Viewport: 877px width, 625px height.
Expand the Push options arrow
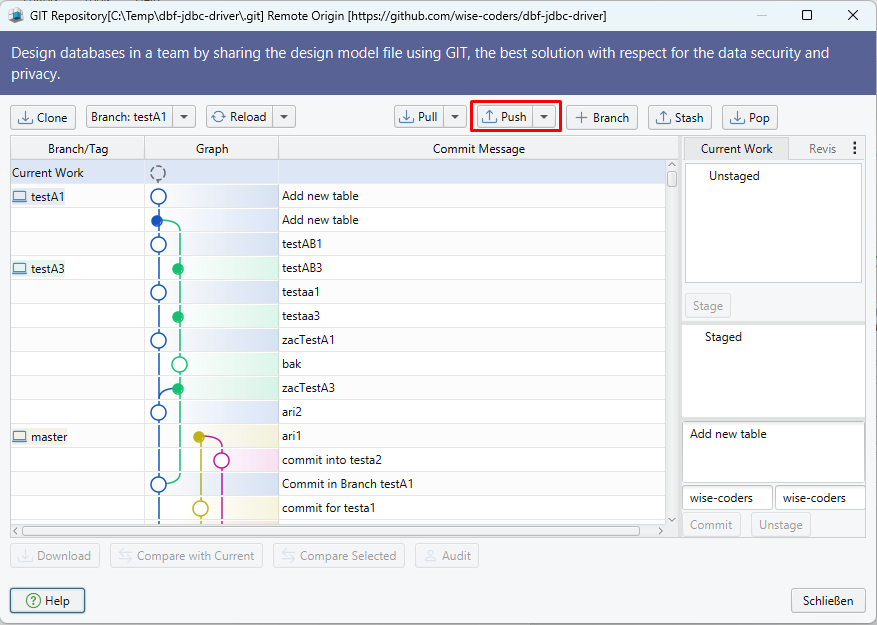pos(544,117)
